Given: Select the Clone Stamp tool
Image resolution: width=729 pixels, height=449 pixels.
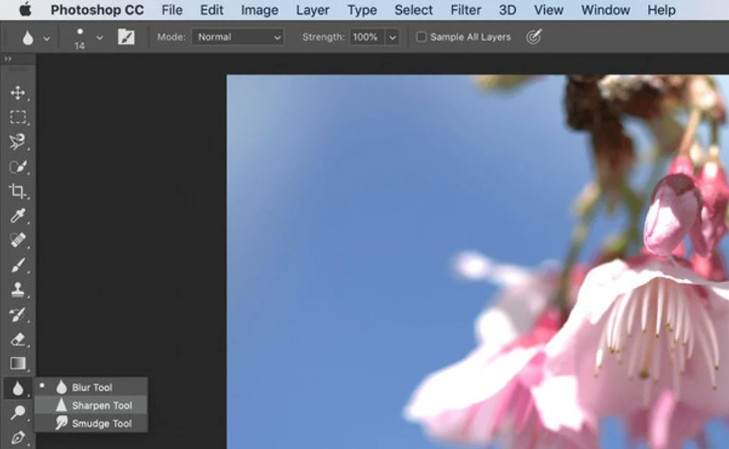Looking at the screenshot, I should pyautogui.click(x=18, y=290).
